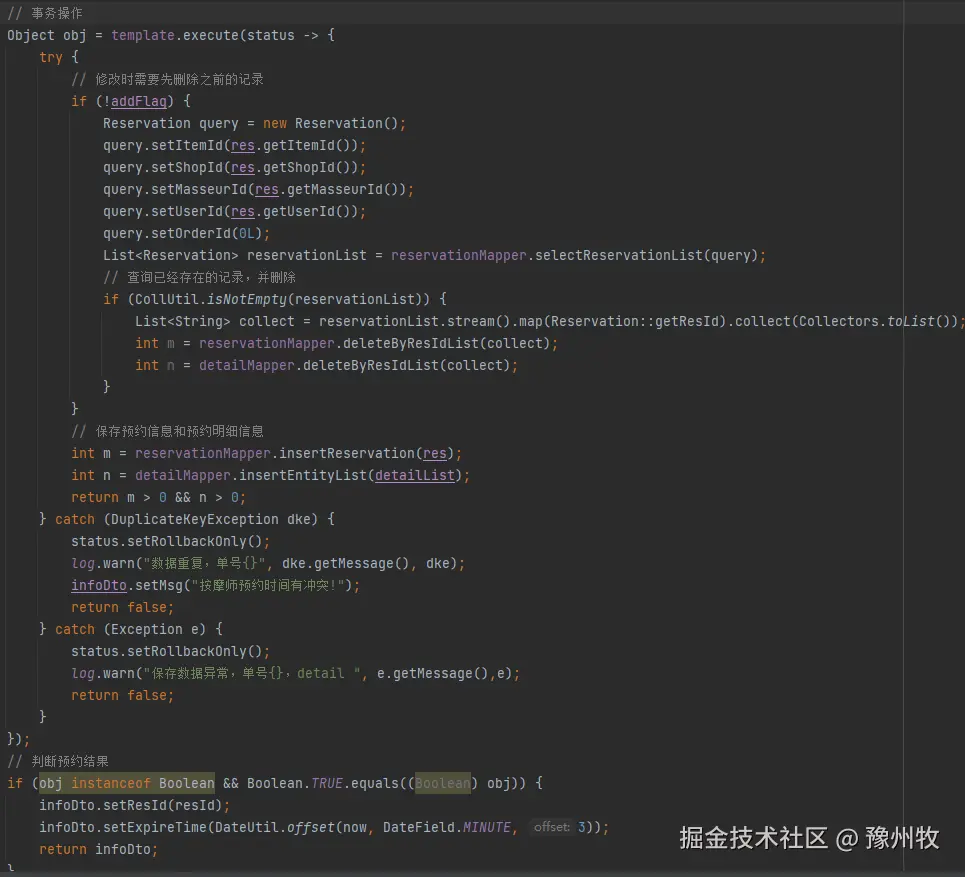Click the "infoDto.setExpireTime" call
Viewport: 965px width, 877px height.
point(122,828)
